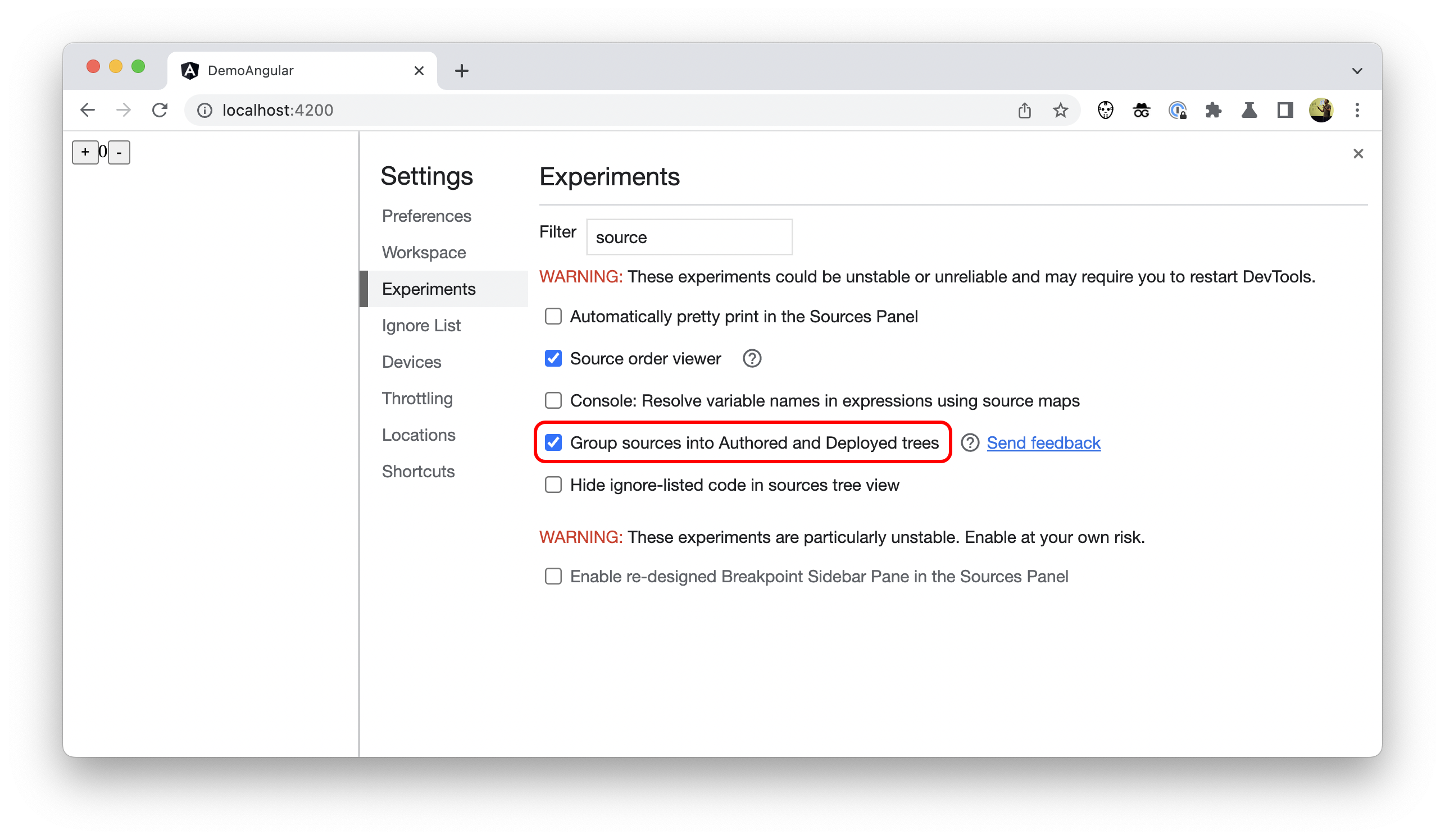This screenshot has height=840, width=1445.
Task: Click the close 'X' button on settings panel
Action: tap(1357, 153)
